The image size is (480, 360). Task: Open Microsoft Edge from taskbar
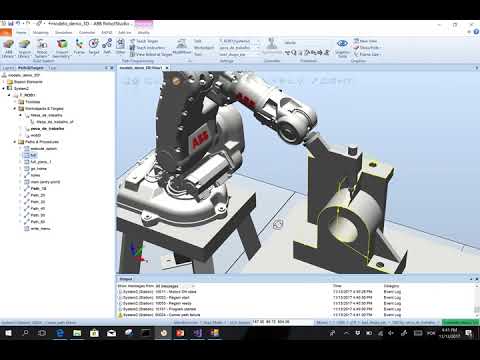click(60, 333)
